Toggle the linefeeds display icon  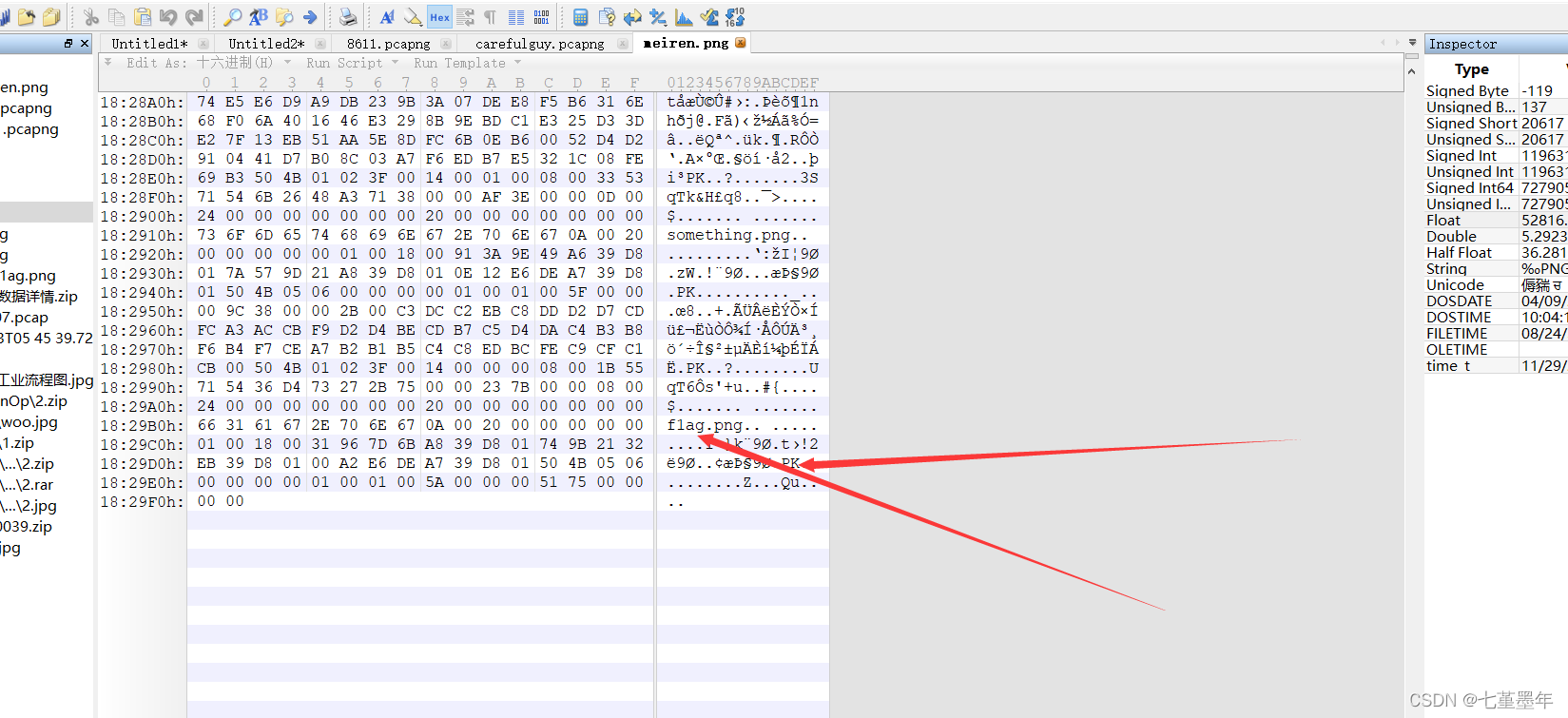click(465, 17)
